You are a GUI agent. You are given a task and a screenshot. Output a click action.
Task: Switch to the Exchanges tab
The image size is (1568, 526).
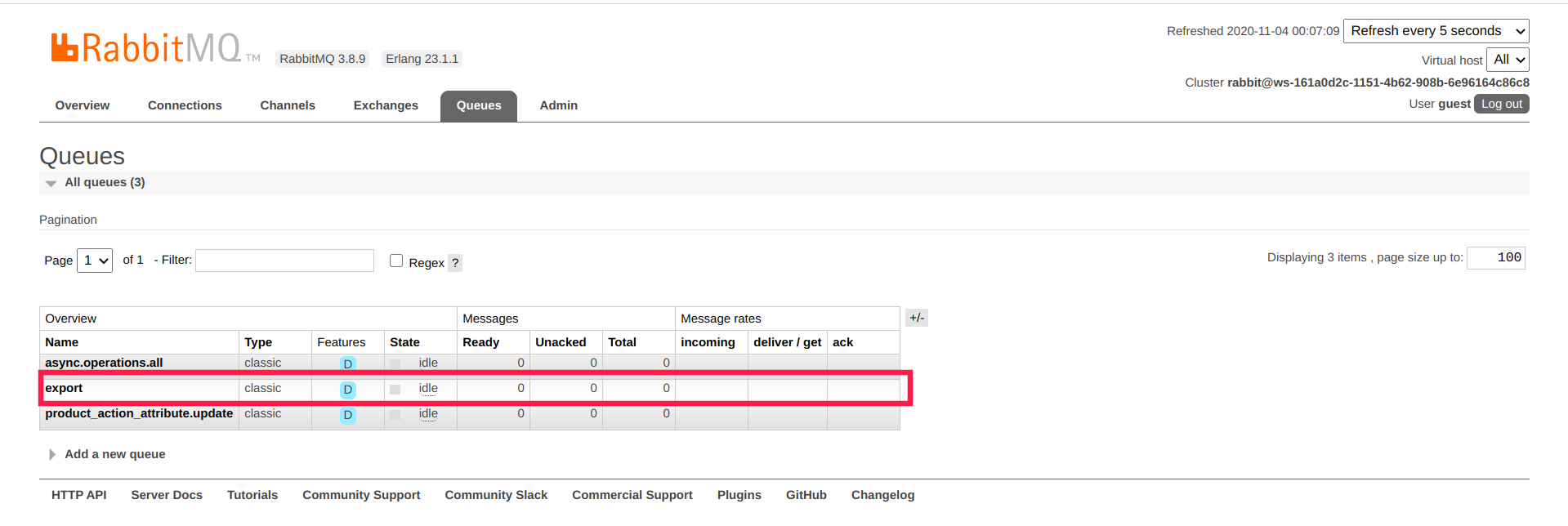(386, 105)
